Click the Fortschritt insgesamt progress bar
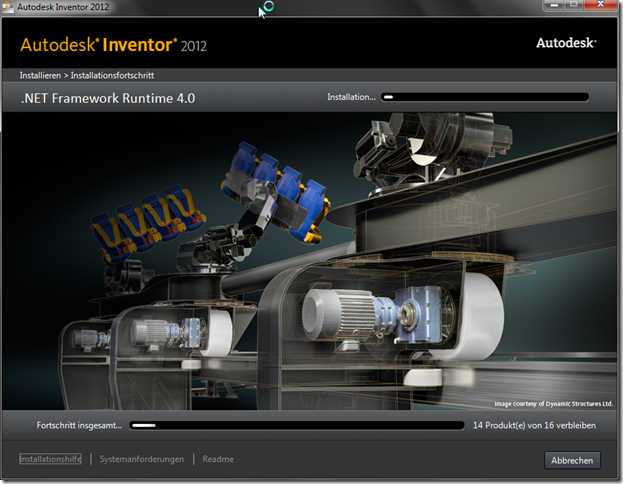The image size is (623, 484). pos(297,425)
